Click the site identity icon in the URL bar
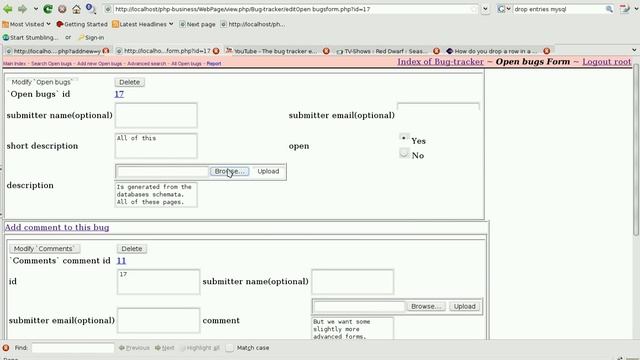Screen dimensions: 640x360 [x=108, y=9]
